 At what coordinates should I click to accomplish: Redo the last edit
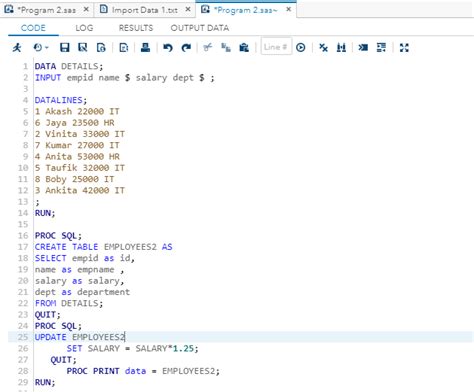186,48
